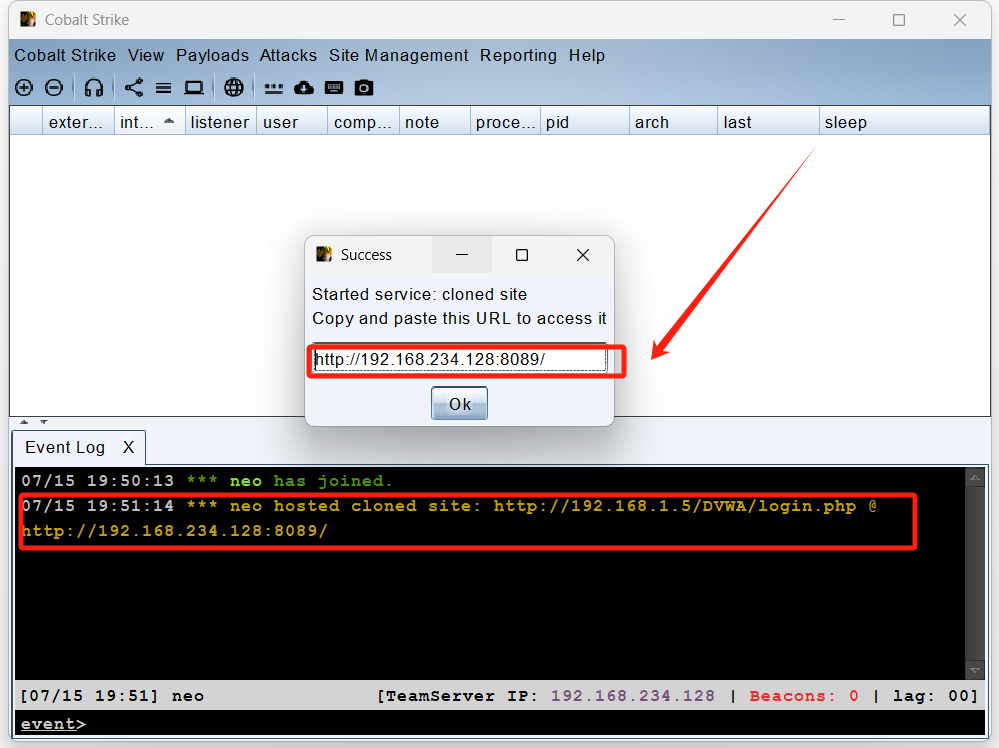Maximize the Success dialog
Viewport: 999px width, 748px height.
(522, 255)
